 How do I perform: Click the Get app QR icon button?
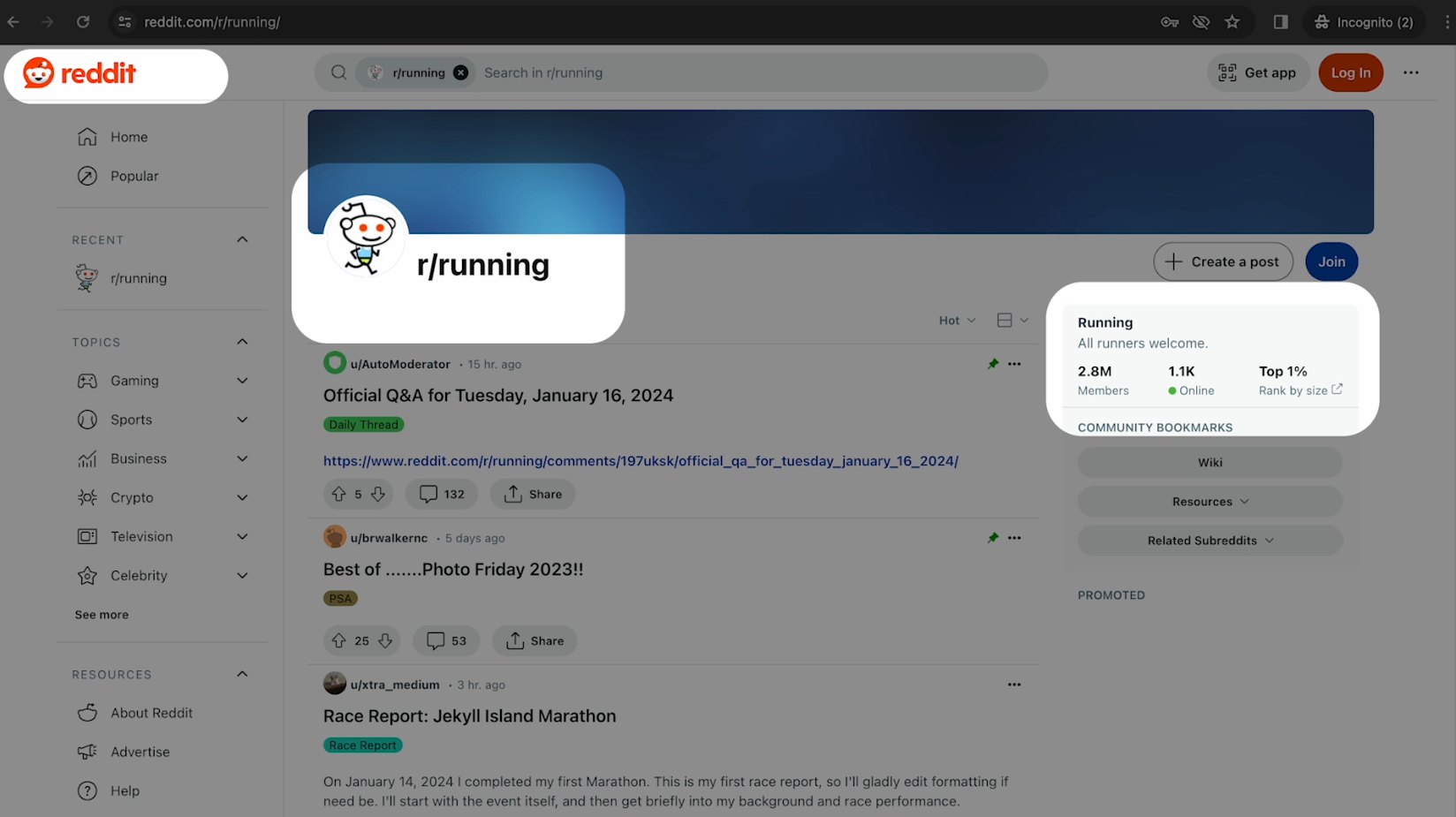(x=1257, y=72)
